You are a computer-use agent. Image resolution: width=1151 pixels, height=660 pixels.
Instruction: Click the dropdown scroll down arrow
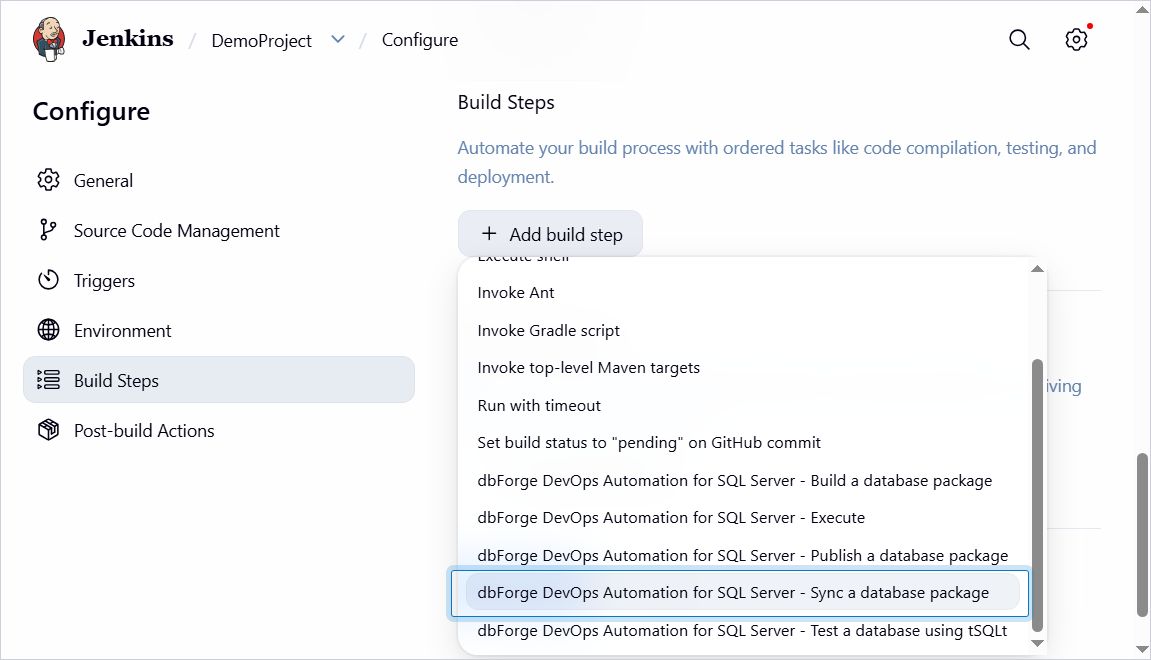[1037, 643]
